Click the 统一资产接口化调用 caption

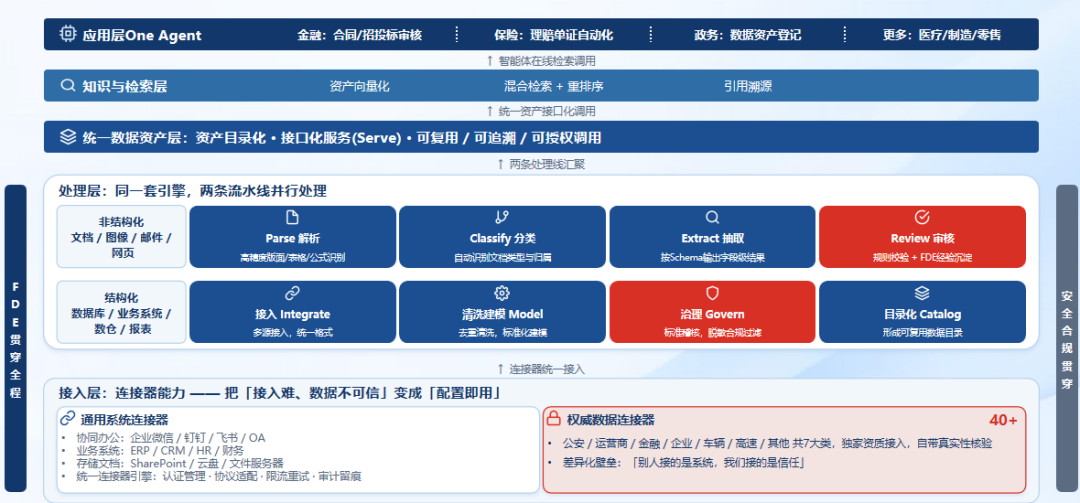[x=541, y=111]
